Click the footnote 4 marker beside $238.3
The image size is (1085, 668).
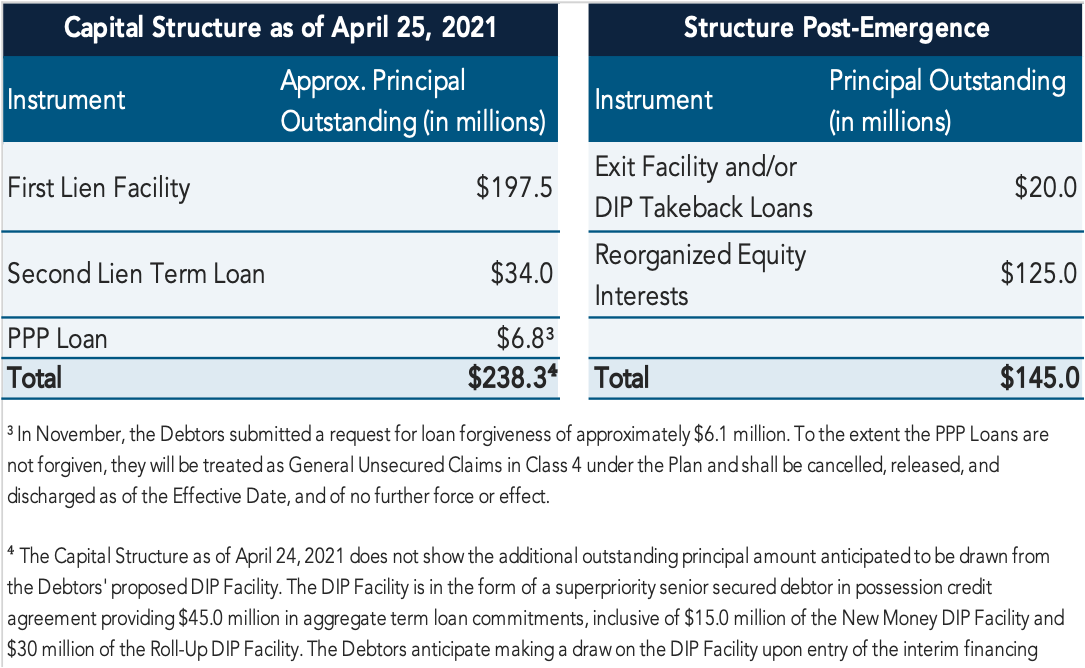[x=553, y=370]
